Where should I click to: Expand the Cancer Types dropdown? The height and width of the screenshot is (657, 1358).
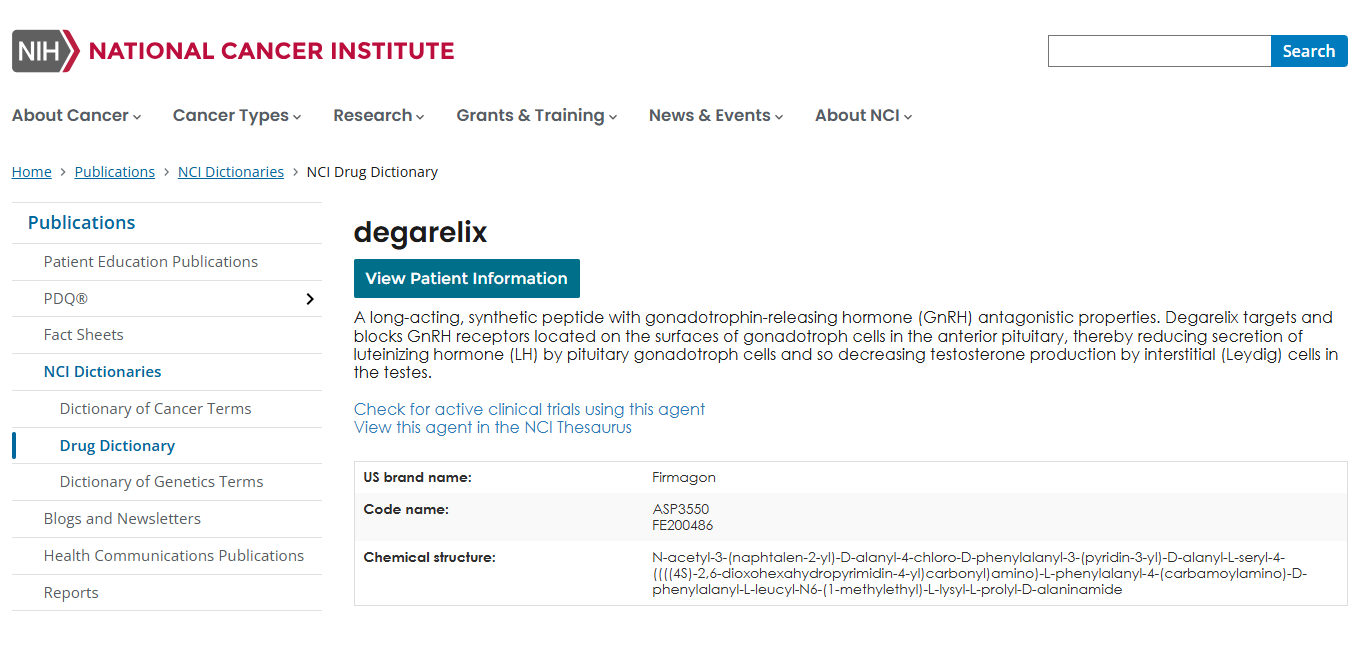click(x=296, y=116)
